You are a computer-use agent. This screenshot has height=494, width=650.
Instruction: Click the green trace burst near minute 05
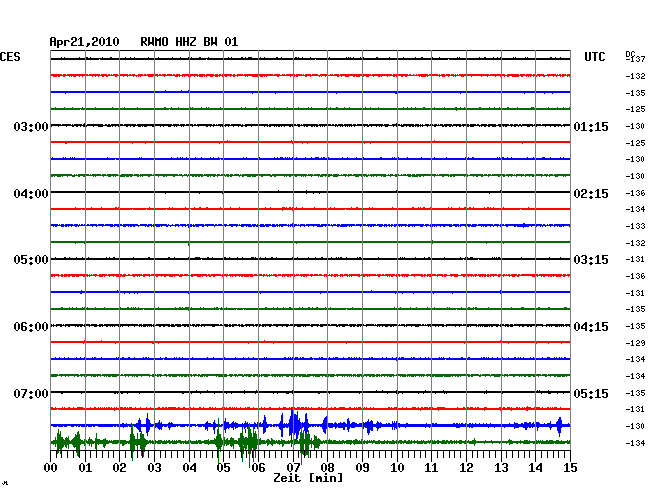[x=218, y=442]
